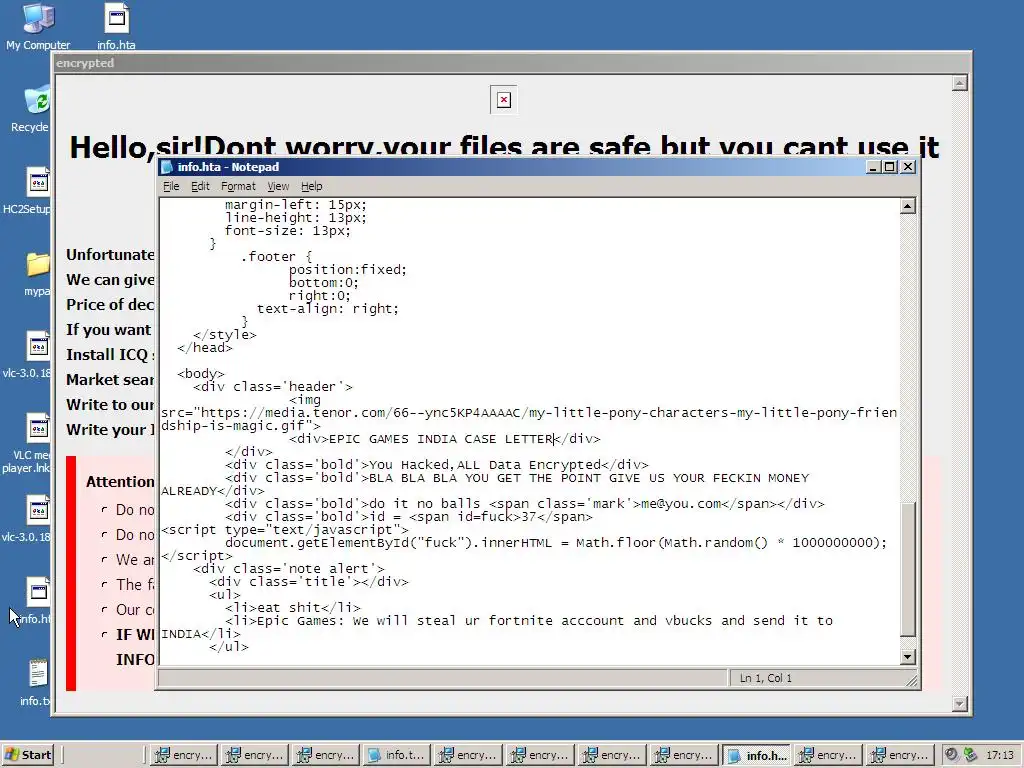Click the '</head>' tag line in Notepad

click(204, 347)
